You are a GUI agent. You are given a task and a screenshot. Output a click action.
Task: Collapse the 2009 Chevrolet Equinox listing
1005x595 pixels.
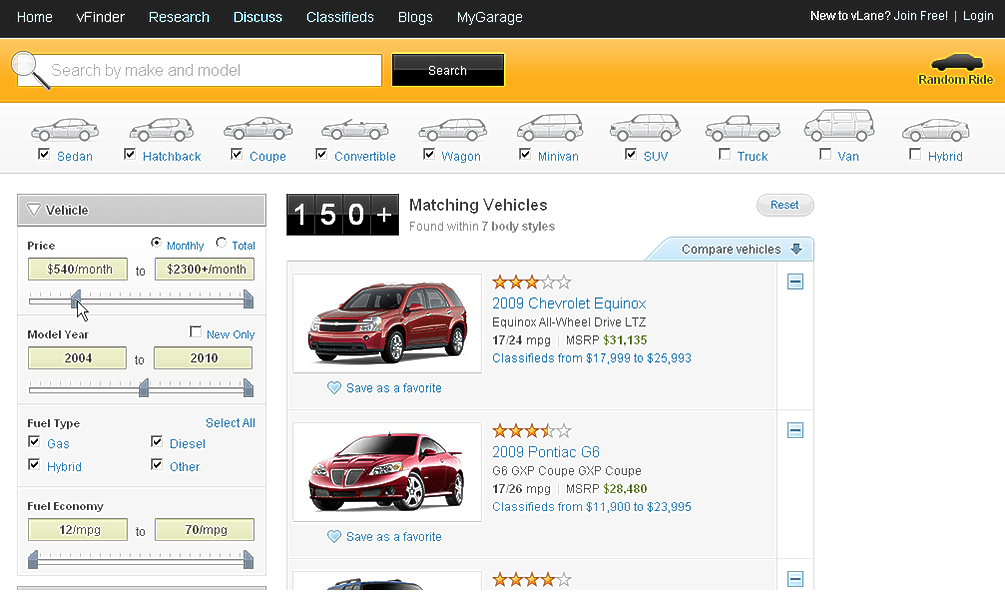(795, 282)
